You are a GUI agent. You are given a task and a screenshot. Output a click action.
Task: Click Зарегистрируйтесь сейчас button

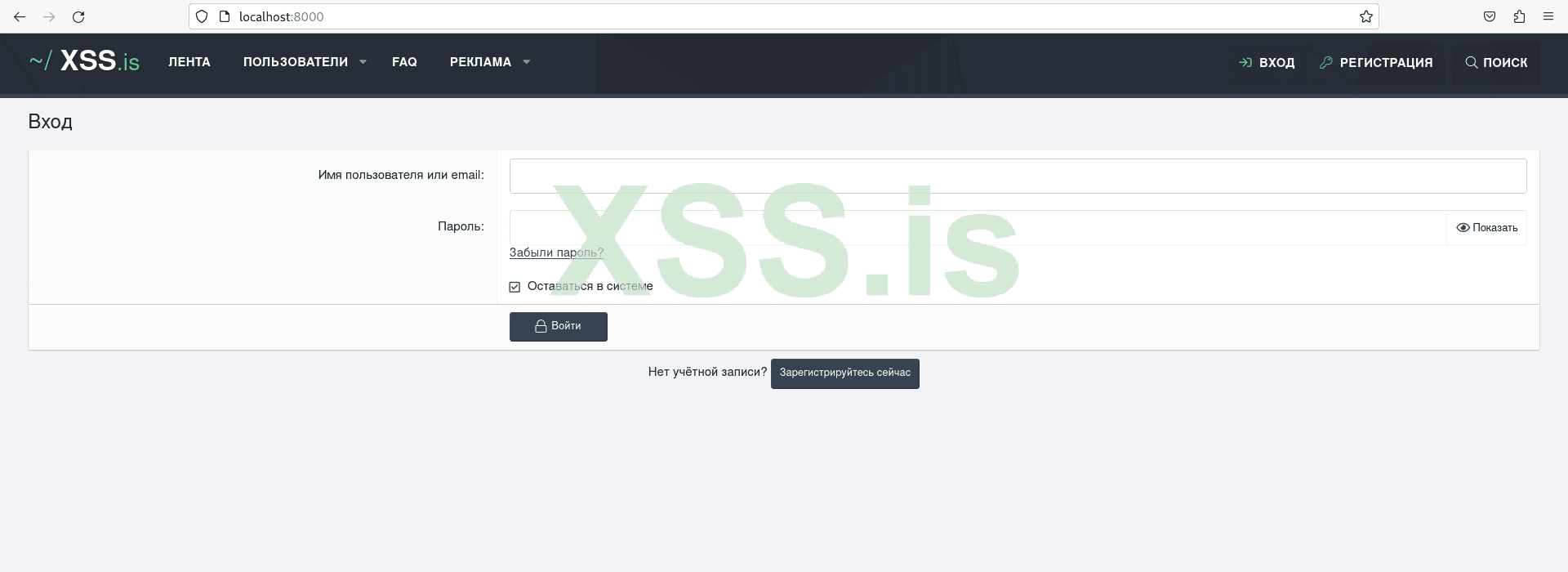pyautogui.click(x=844, y=373)
